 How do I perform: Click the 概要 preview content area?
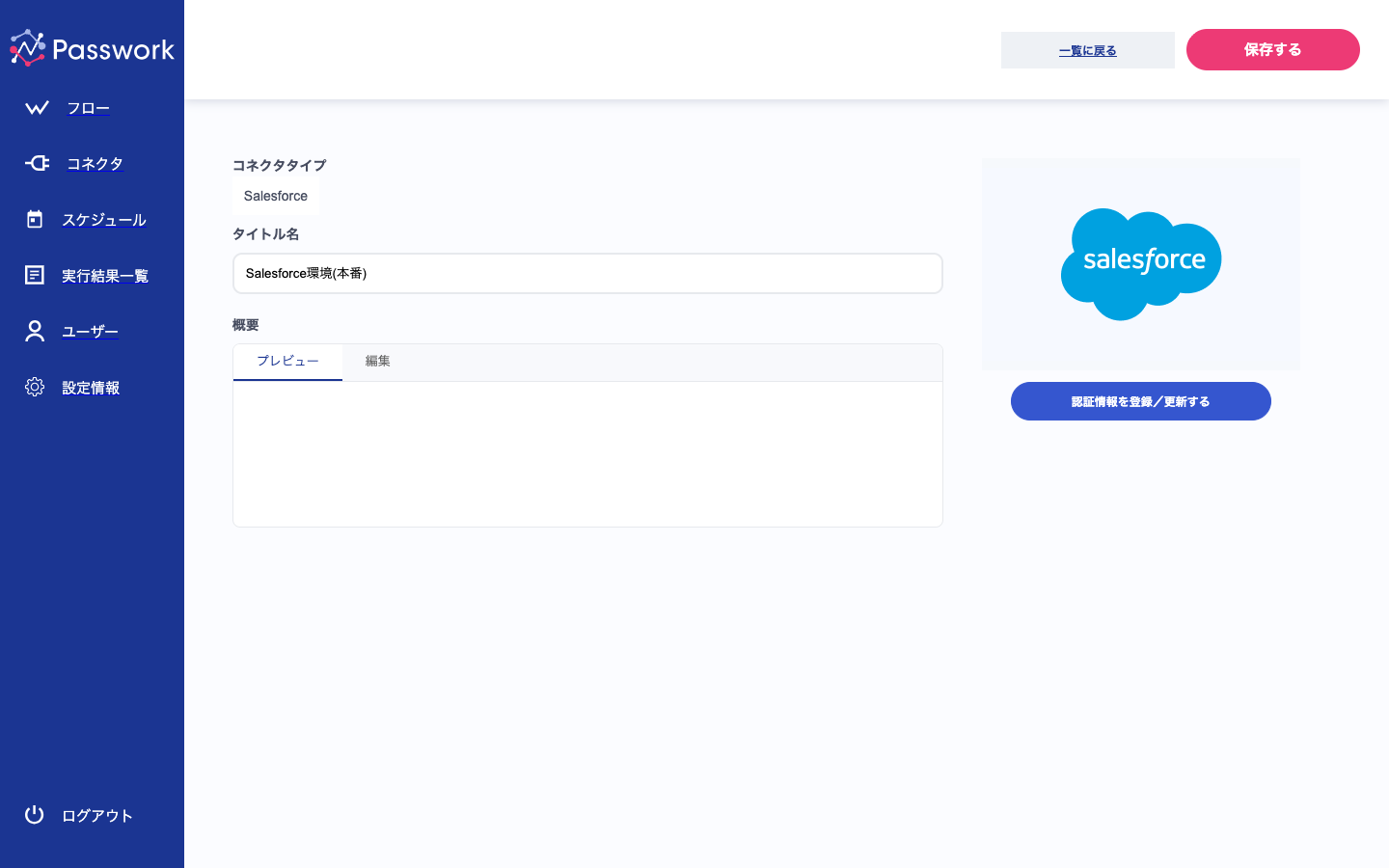(x=587, y=453)
